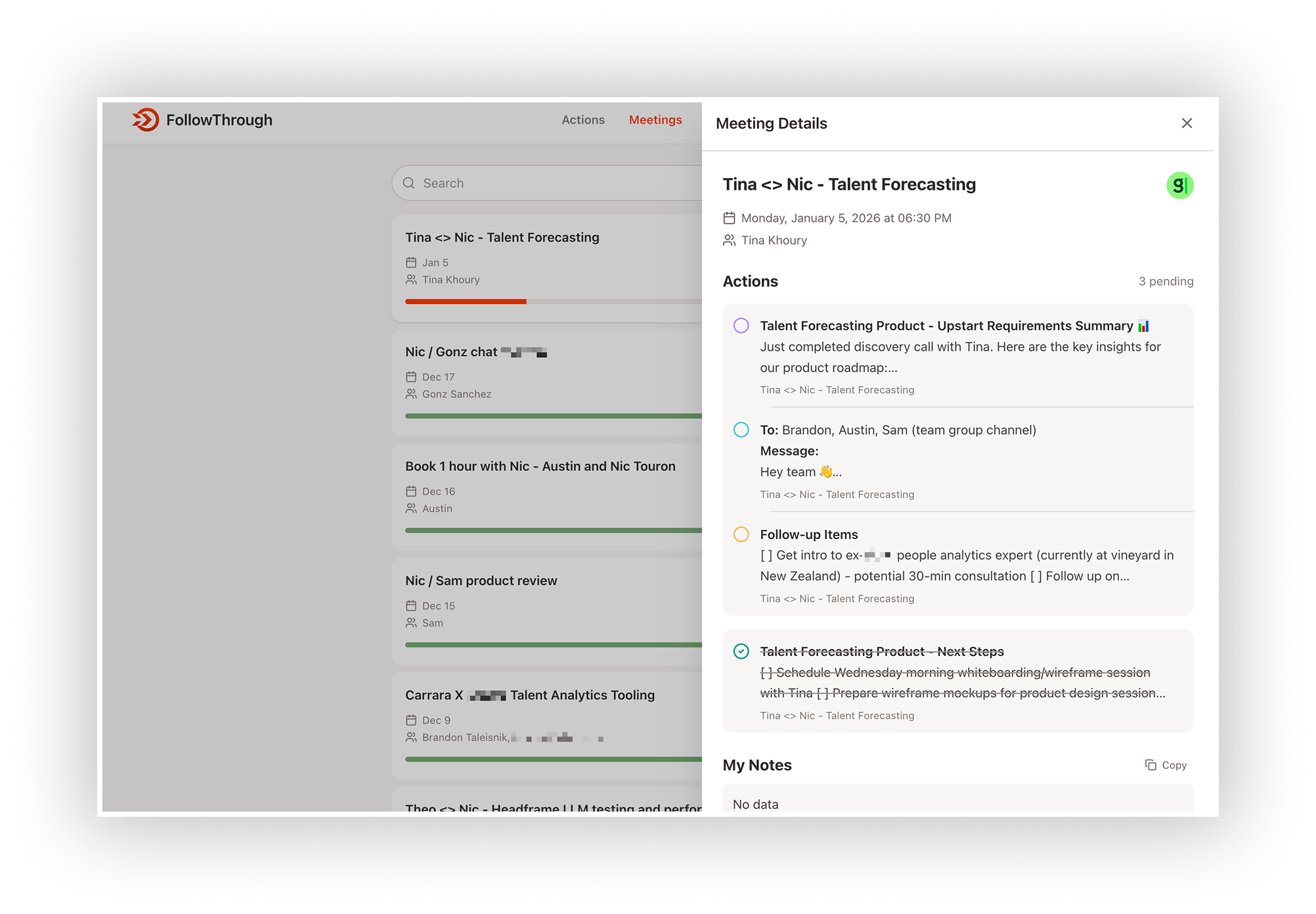This screenshot has width=1316, height=914.
Task: Open the Meetings tab
Action: click(655, 120)
